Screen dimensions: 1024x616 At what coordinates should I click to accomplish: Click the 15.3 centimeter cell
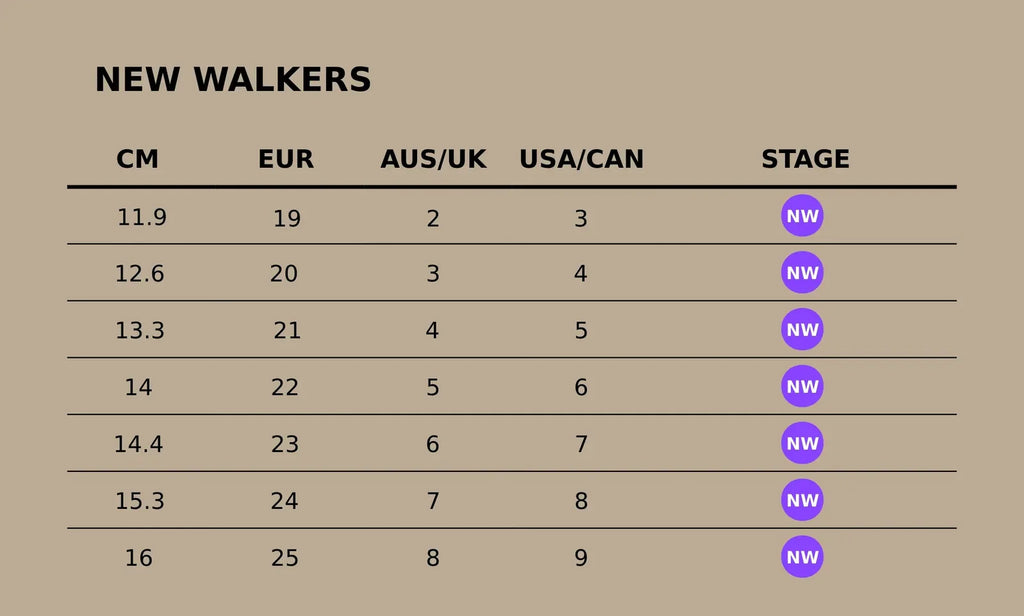coord(139,501)
